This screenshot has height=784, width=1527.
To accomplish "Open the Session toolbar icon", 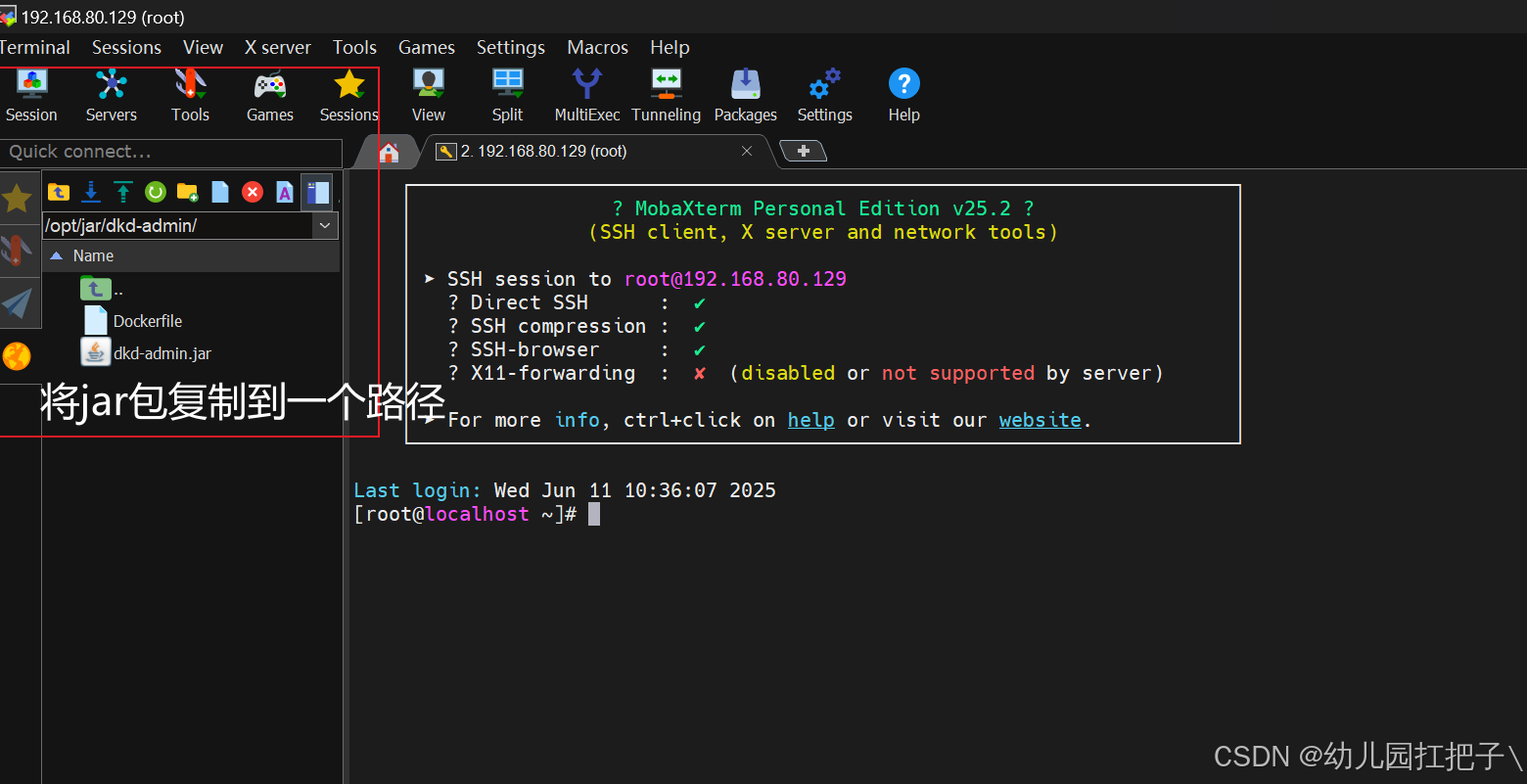I will [x=31, y=96].
